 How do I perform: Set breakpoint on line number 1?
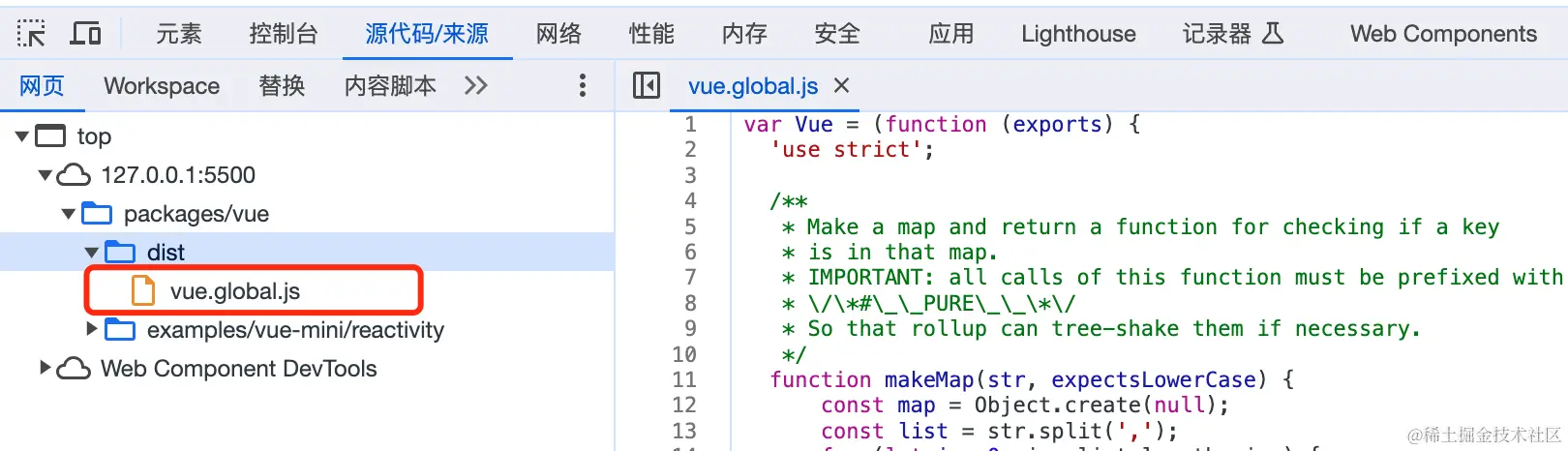click(690, 124)
